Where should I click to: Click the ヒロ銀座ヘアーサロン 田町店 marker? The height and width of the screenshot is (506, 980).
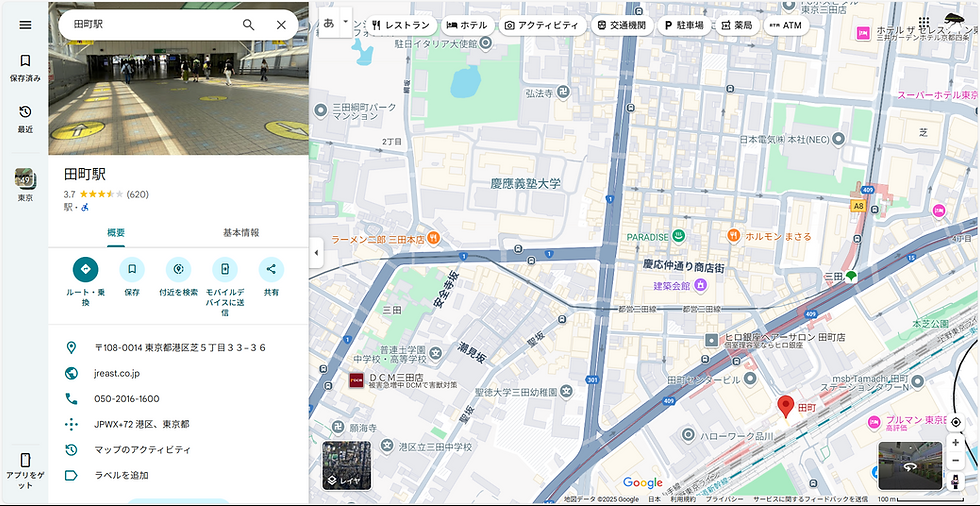711,340
